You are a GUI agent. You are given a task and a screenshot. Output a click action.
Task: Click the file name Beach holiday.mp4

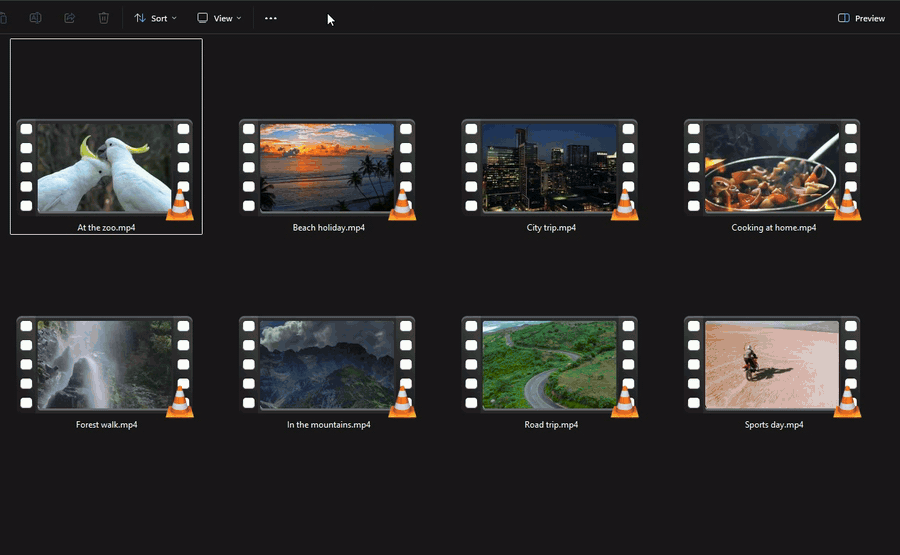(329, 227)
